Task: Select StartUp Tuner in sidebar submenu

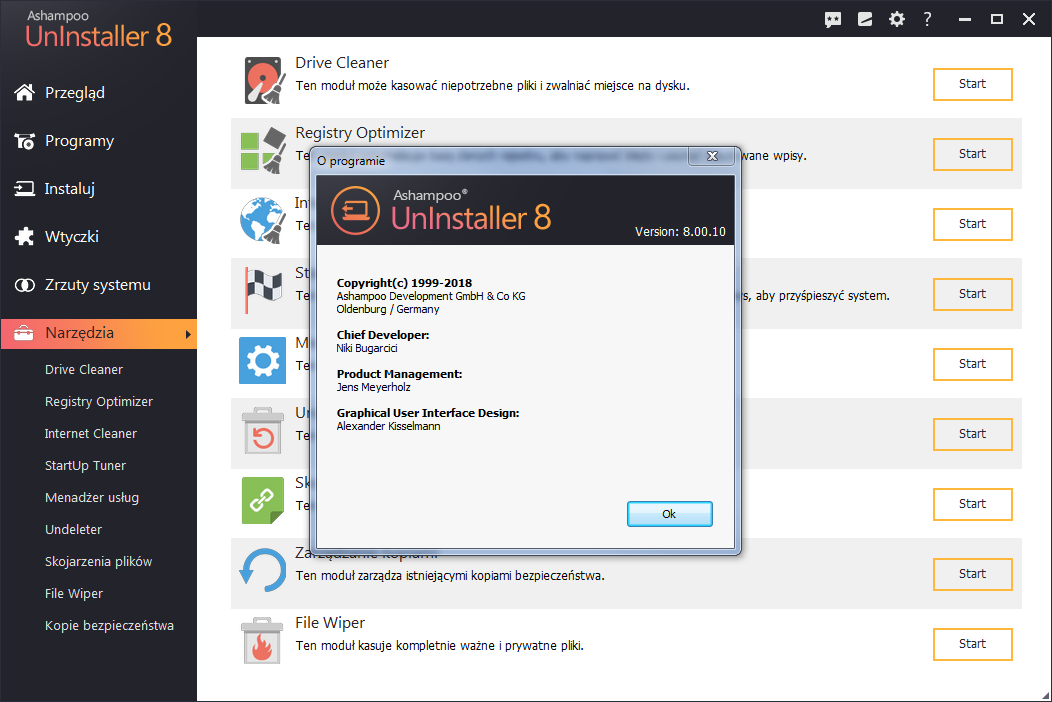Action: point(85,466)
